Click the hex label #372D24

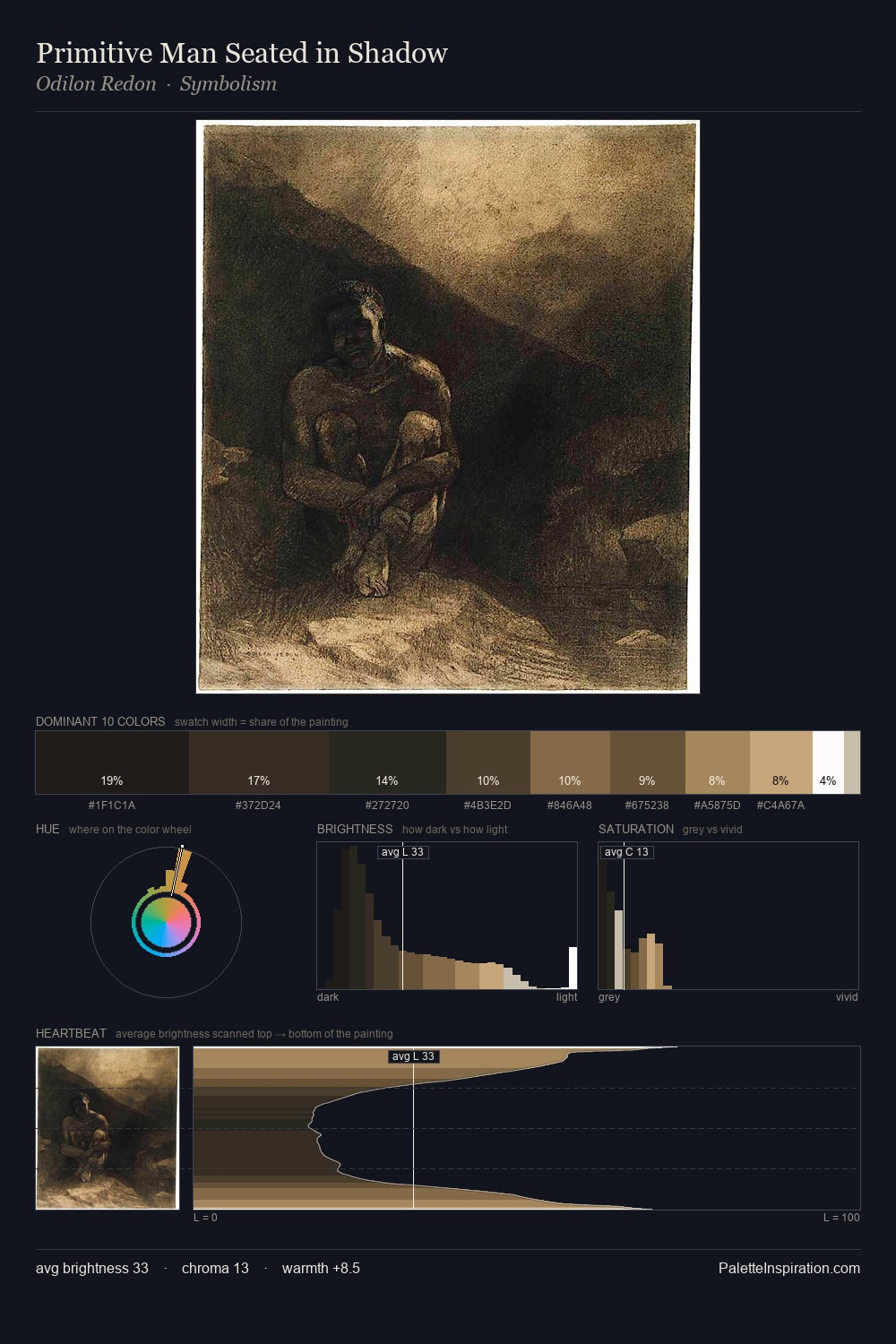point(258,806)
